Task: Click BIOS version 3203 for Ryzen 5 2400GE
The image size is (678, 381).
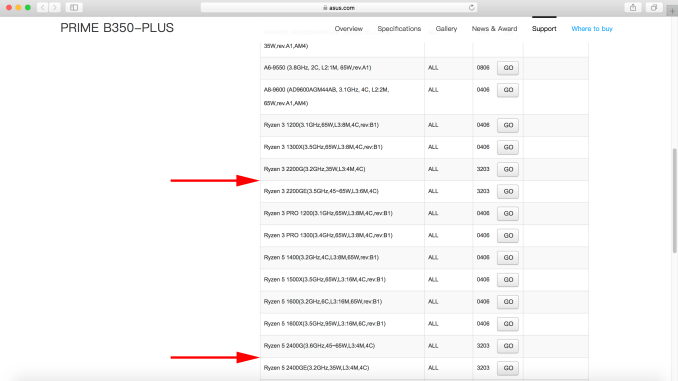Action: pos(483,368)
